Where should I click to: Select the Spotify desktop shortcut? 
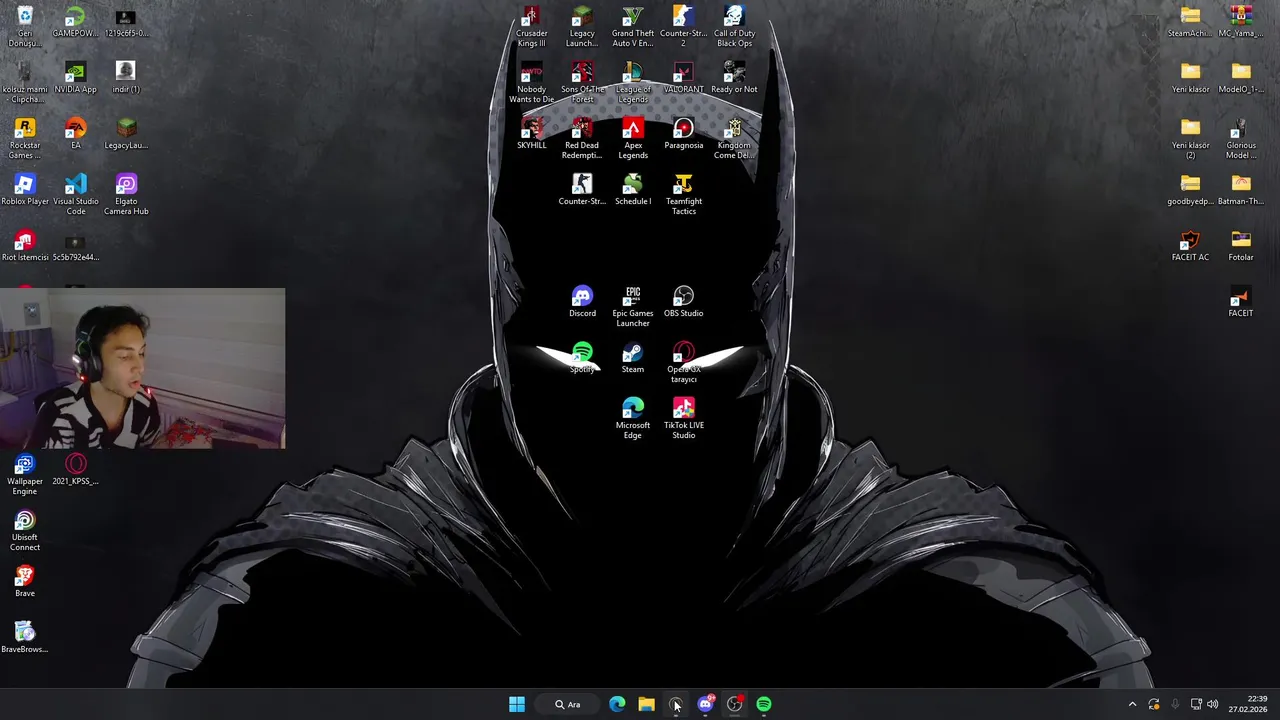(x=582, y=358)
